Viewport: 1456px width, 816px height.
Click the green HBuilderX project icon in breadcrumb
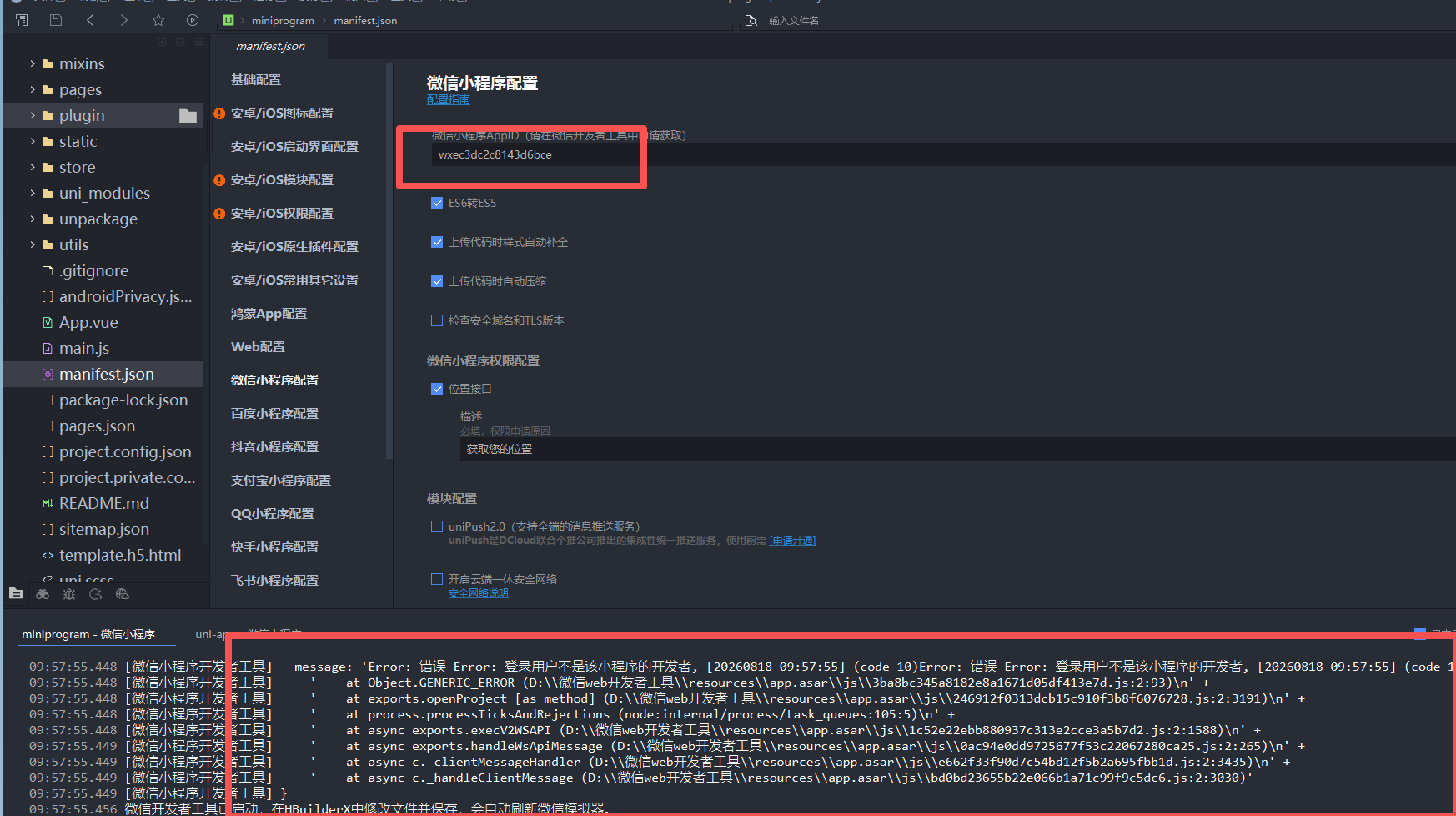pos(228,20)
